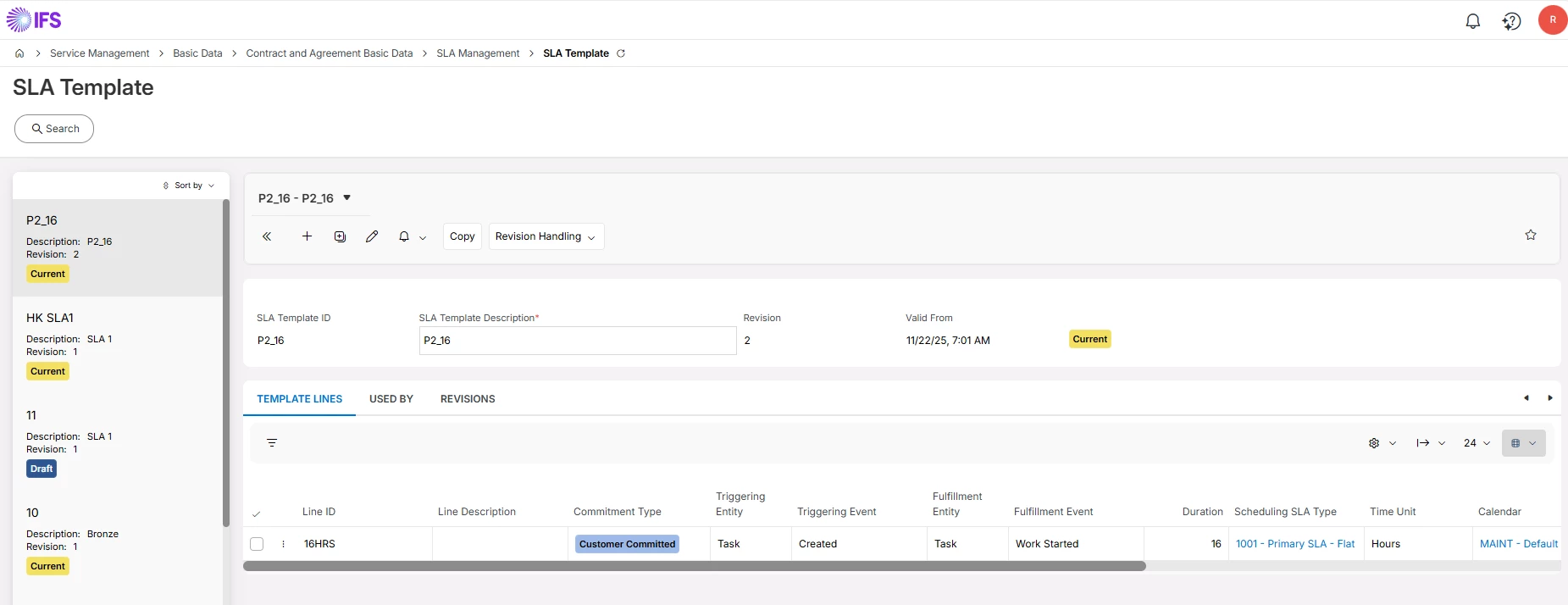Click the IFS logo
Image resolution: width=1568 pixels, height=605 pixels.
tap(34, 19)
